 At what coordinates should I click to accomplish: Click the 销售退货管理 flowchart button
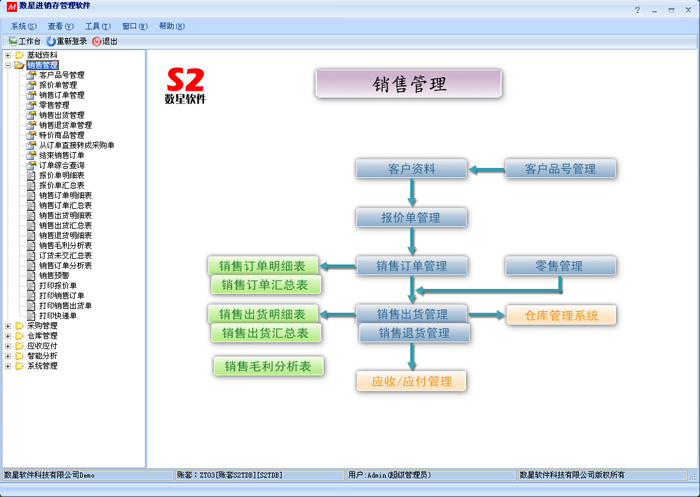414,333
